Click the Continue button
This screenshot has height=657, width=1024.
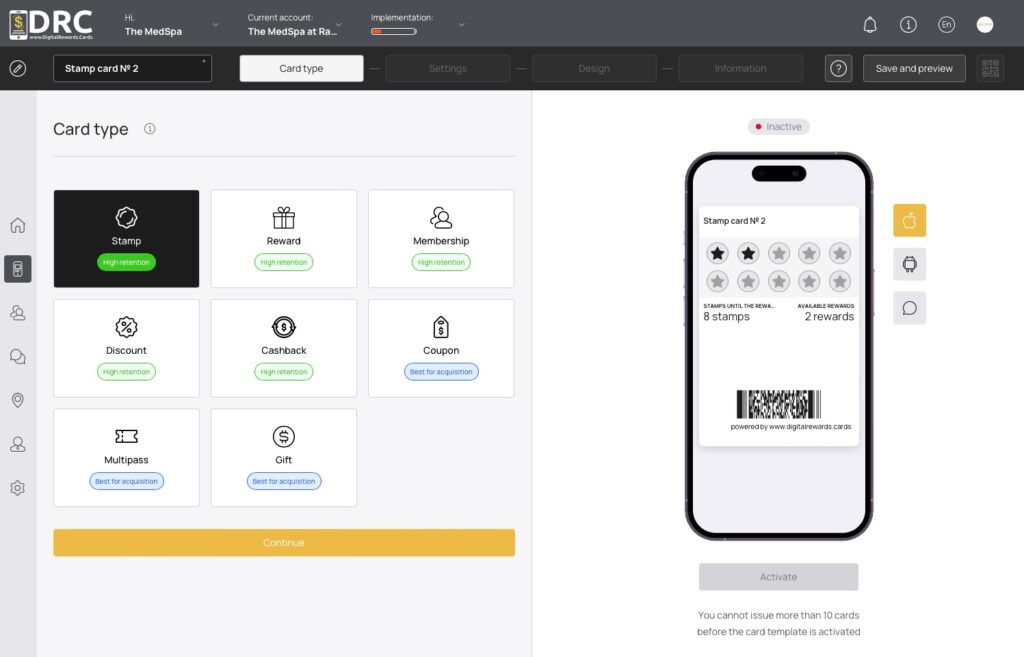pyautogui.click(x=284, y=543)
